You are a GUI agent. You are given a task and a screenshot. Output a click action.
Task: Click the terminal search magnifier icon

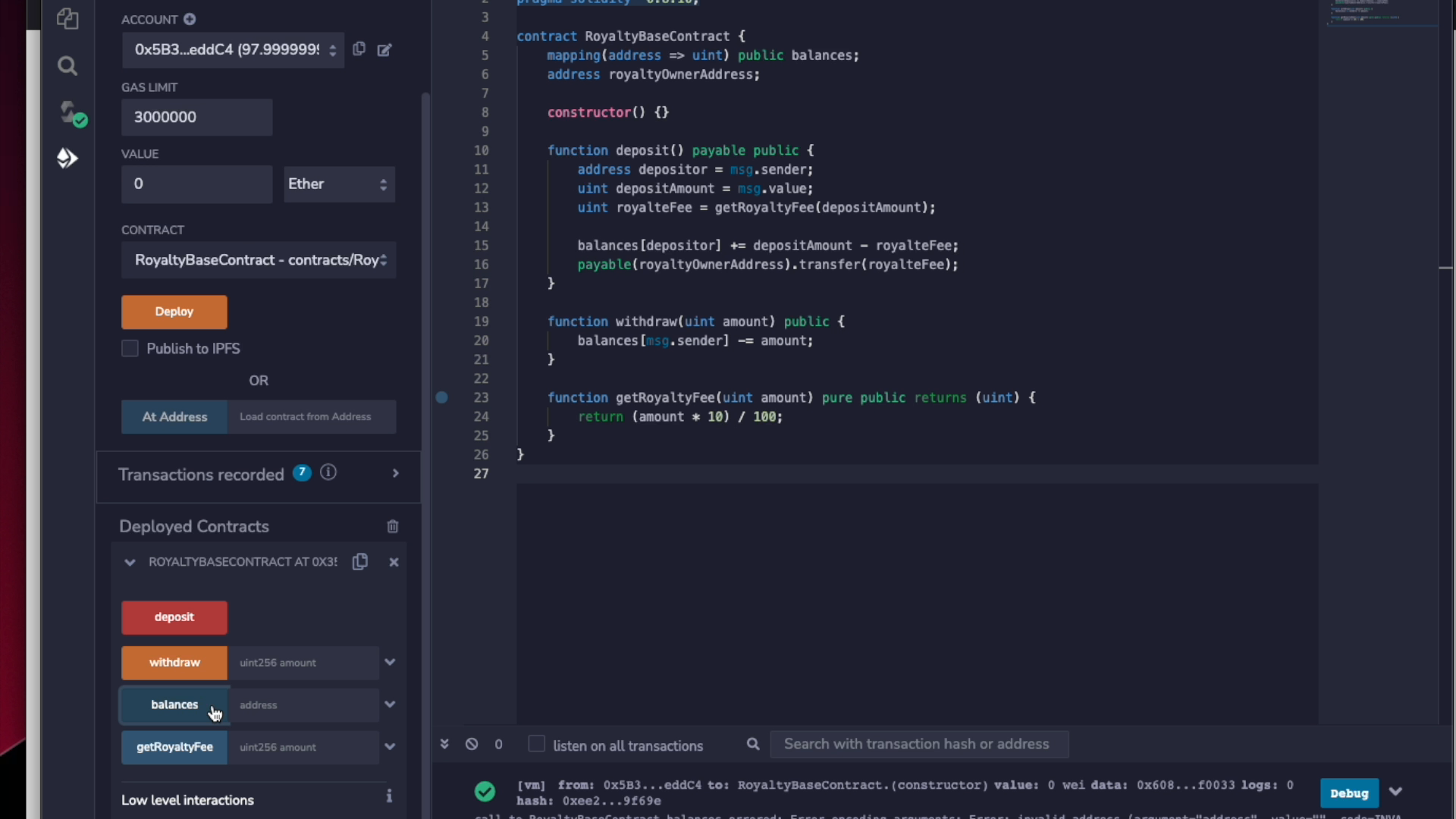753,744
